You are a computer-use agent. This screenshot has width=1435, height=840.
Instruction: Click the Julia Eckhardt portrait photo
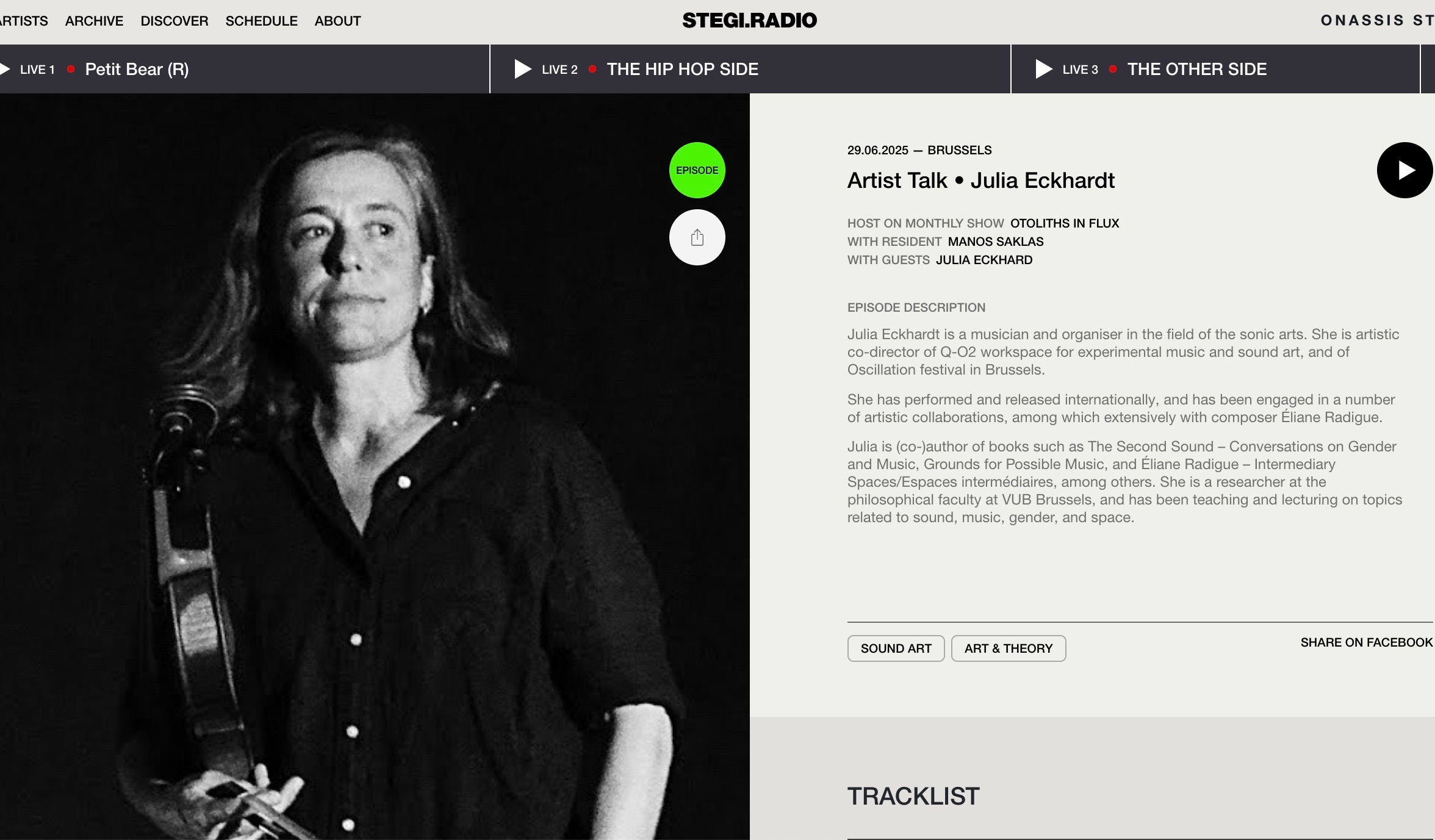coord(375,467)
